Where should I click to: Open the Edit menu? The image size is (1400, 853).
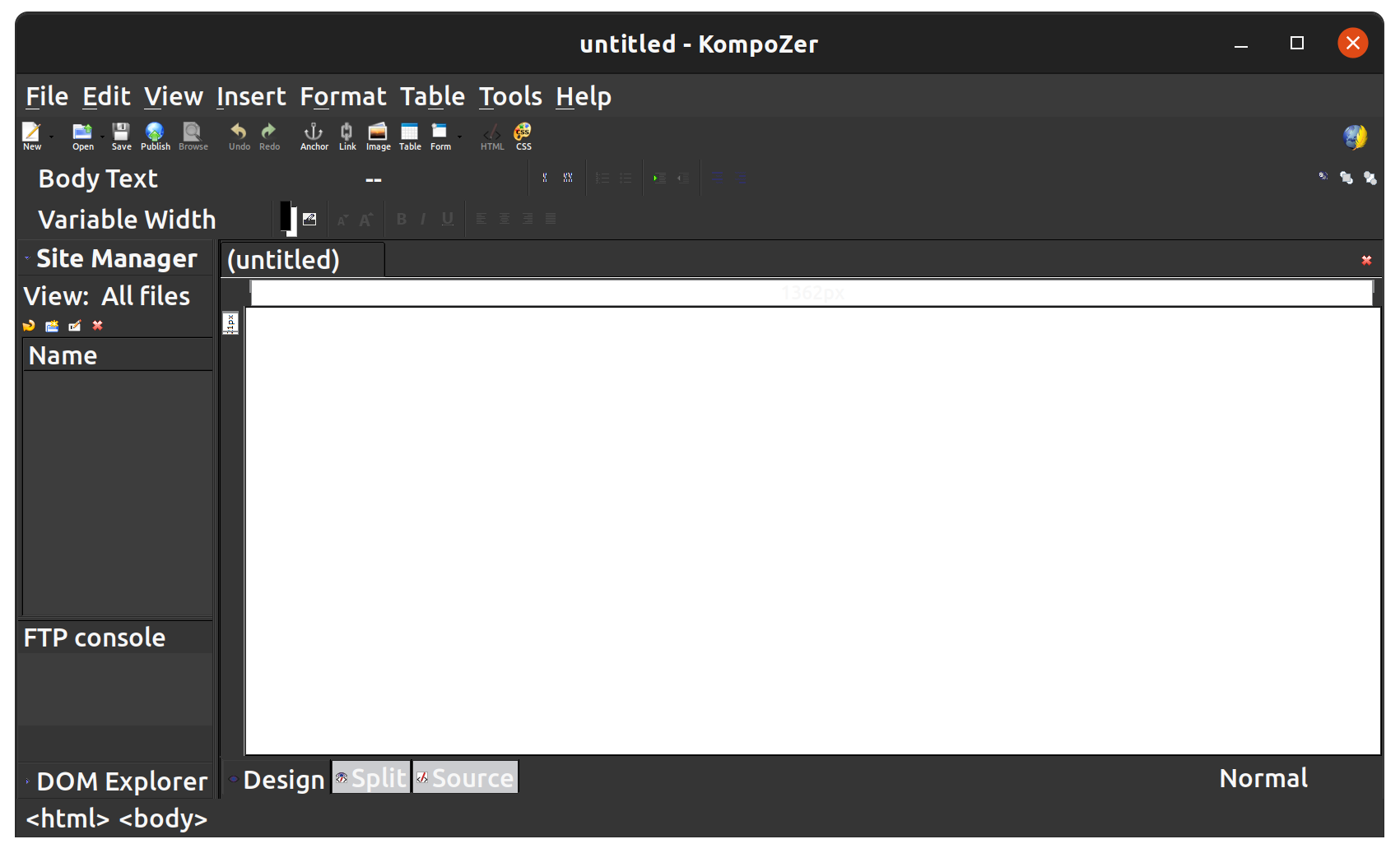click(x=106, y=97)
